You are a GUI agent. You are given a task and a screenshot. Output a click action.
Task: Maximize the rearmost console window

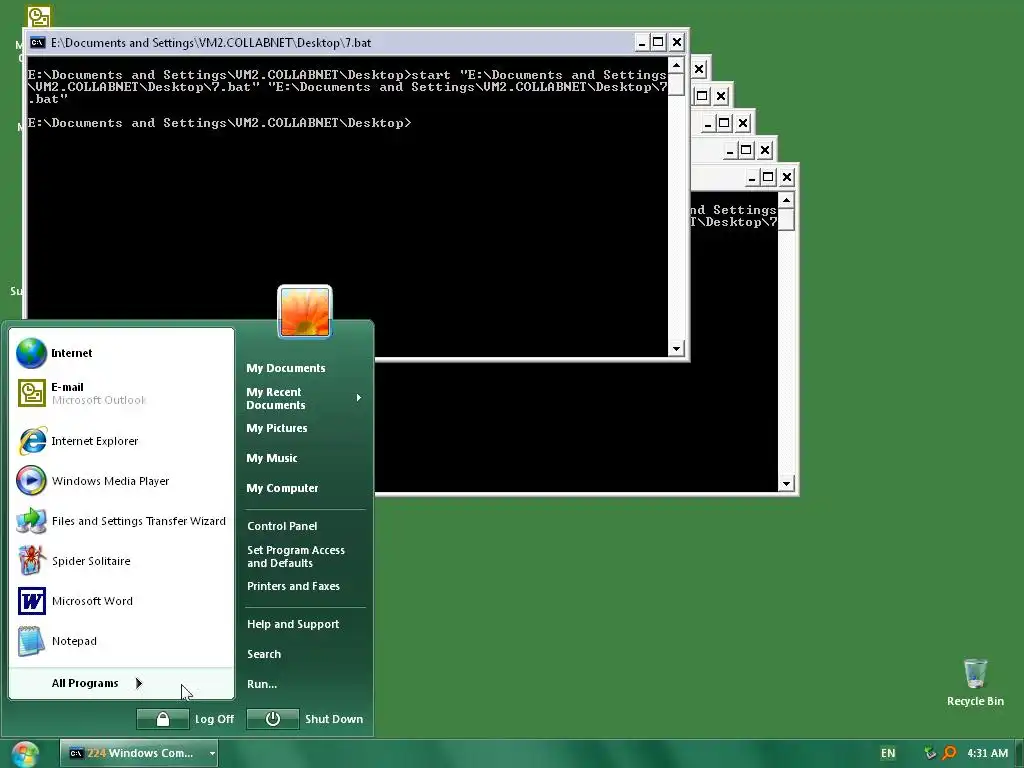pyautogui.click(x=769, y=177)
